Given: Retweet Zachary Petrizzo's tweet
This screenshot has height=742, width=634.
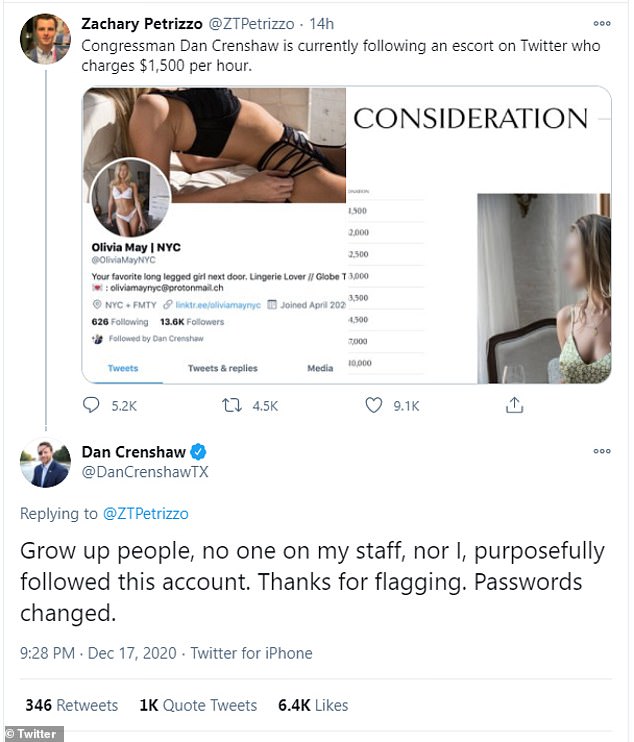Looking at the screenshot, I should (x=232, y=405).
